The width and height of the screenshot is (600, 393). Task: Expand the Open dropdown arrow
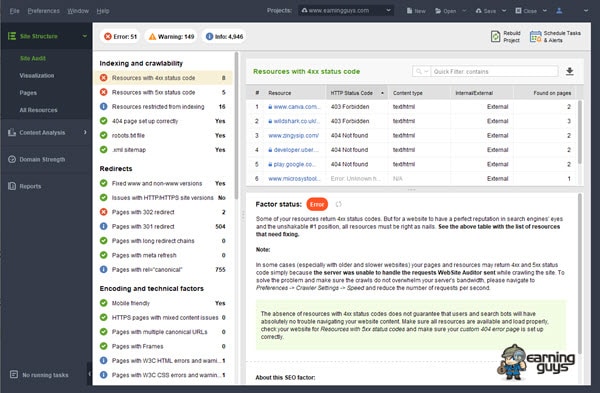click(x=464, y=11)
